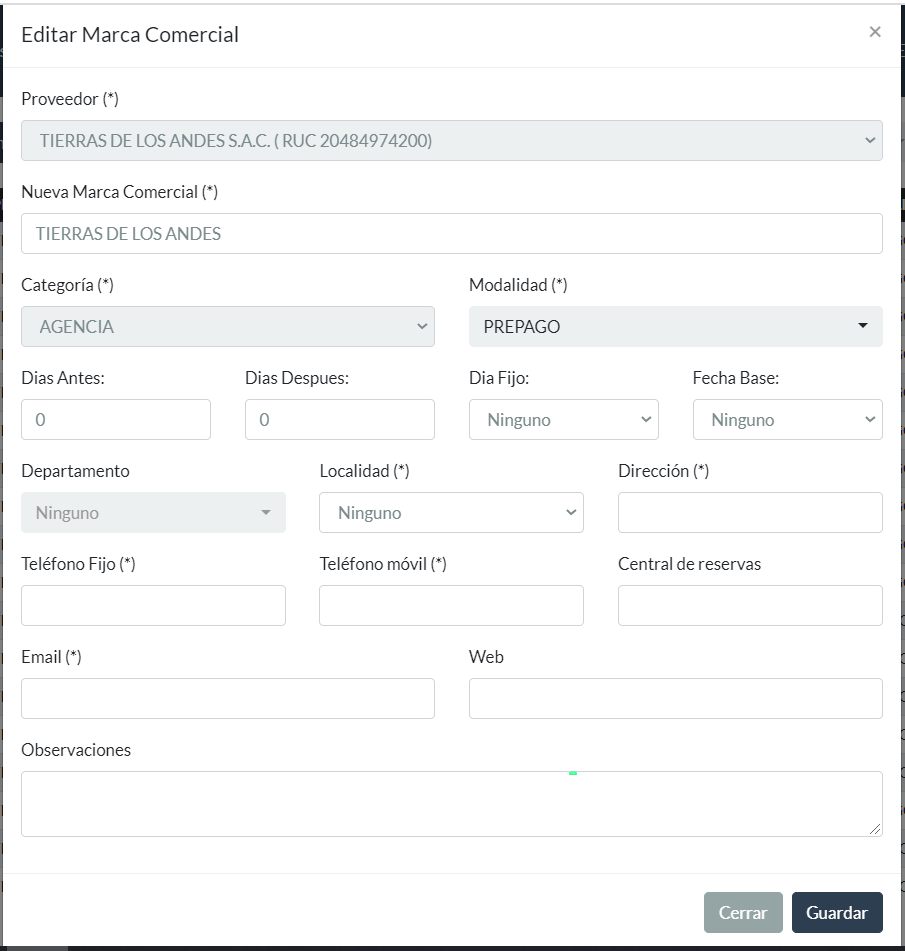Focus the Dias Despues input

point(339,420)
